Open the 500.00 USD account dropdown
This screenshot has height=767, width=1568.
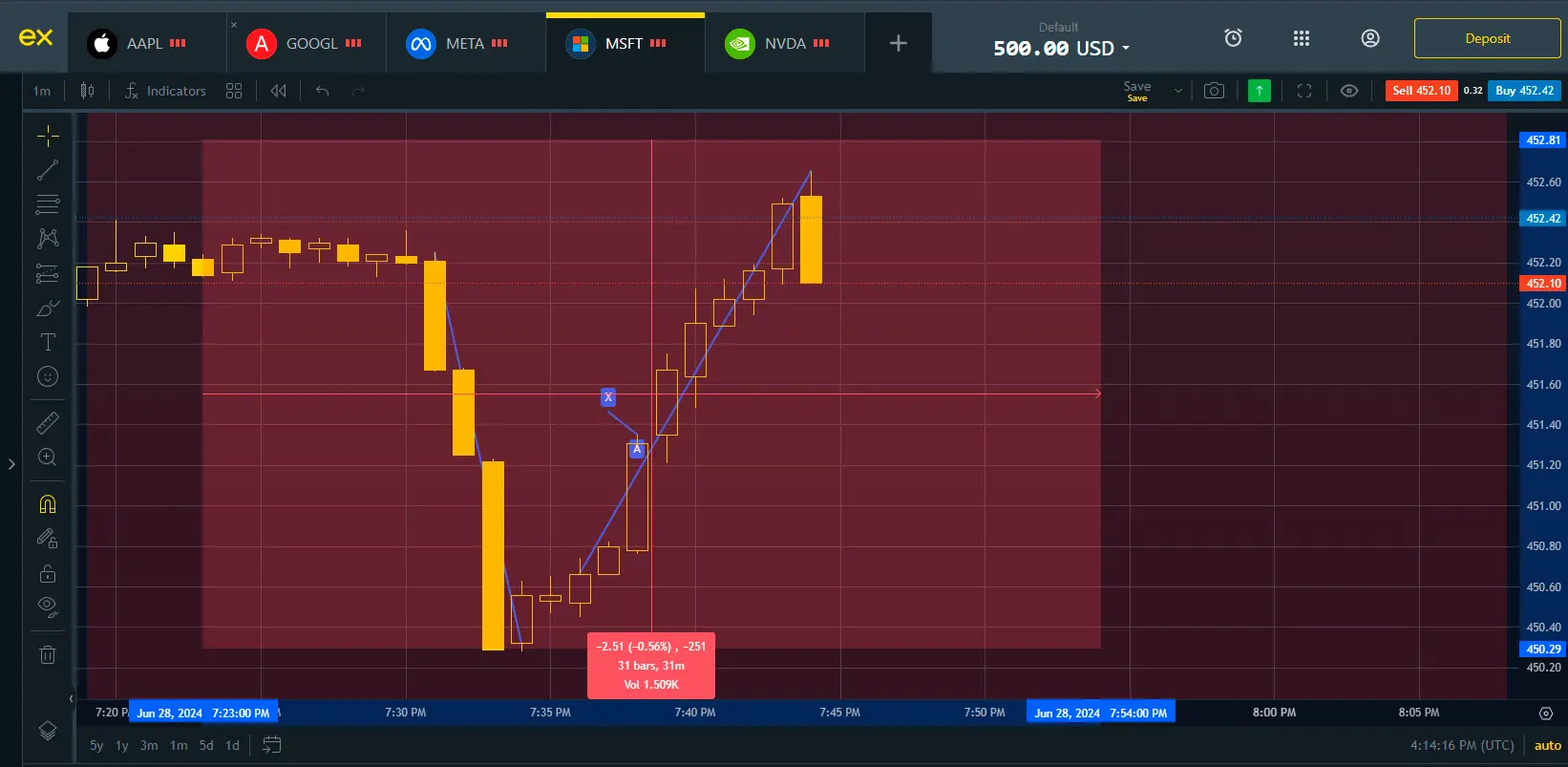(x=1061, y=48)
